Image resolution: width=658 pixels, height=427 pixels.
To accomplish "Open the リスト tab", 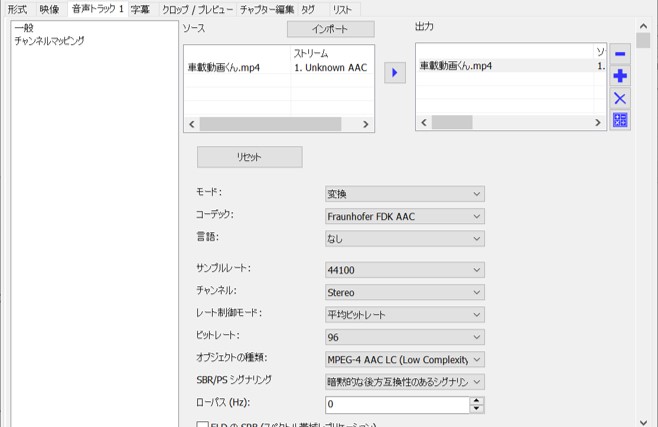I will (x=342, y=9).
